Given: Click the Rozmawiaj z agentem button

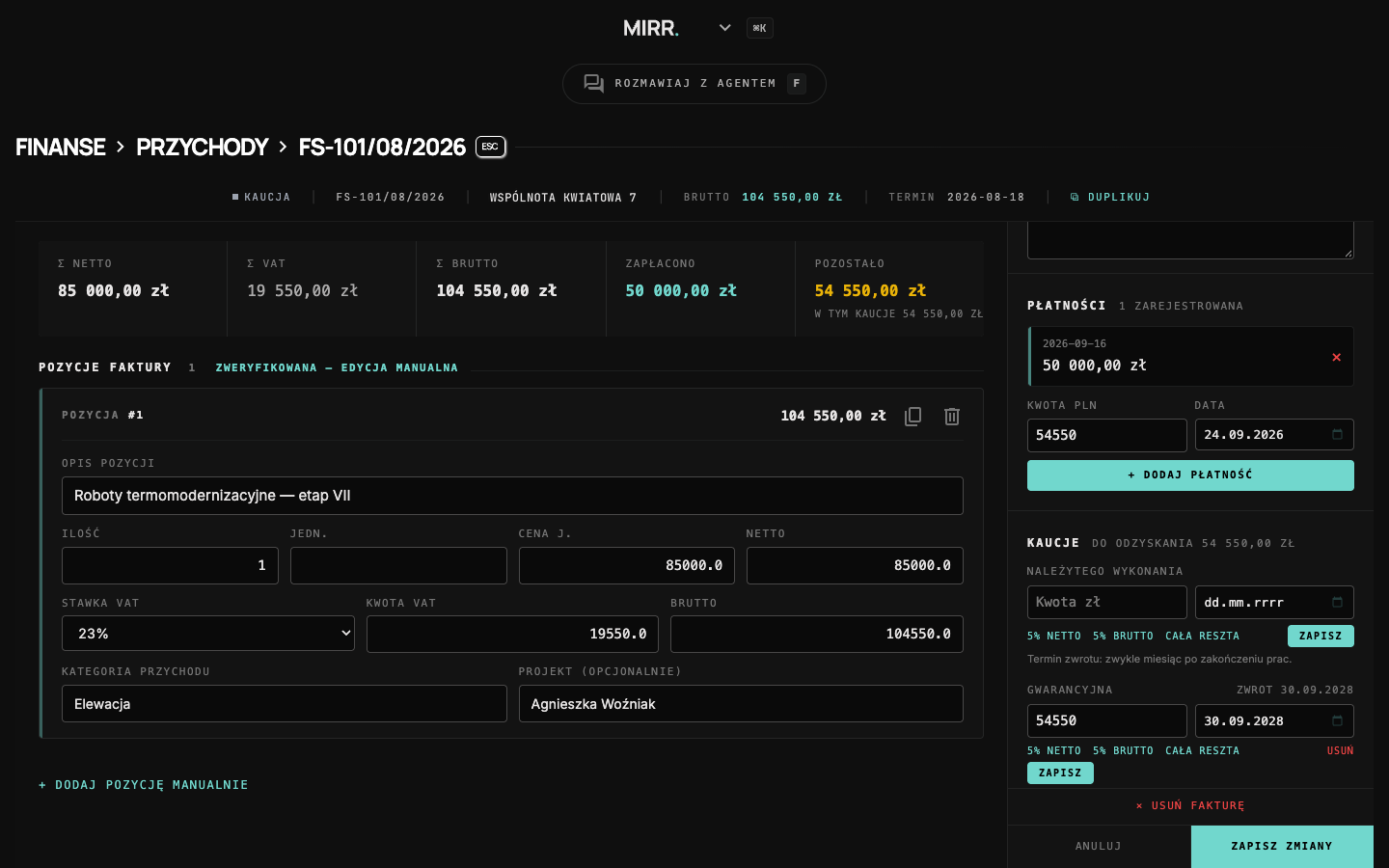Looking at the screenshot, I should coord(694,84).
